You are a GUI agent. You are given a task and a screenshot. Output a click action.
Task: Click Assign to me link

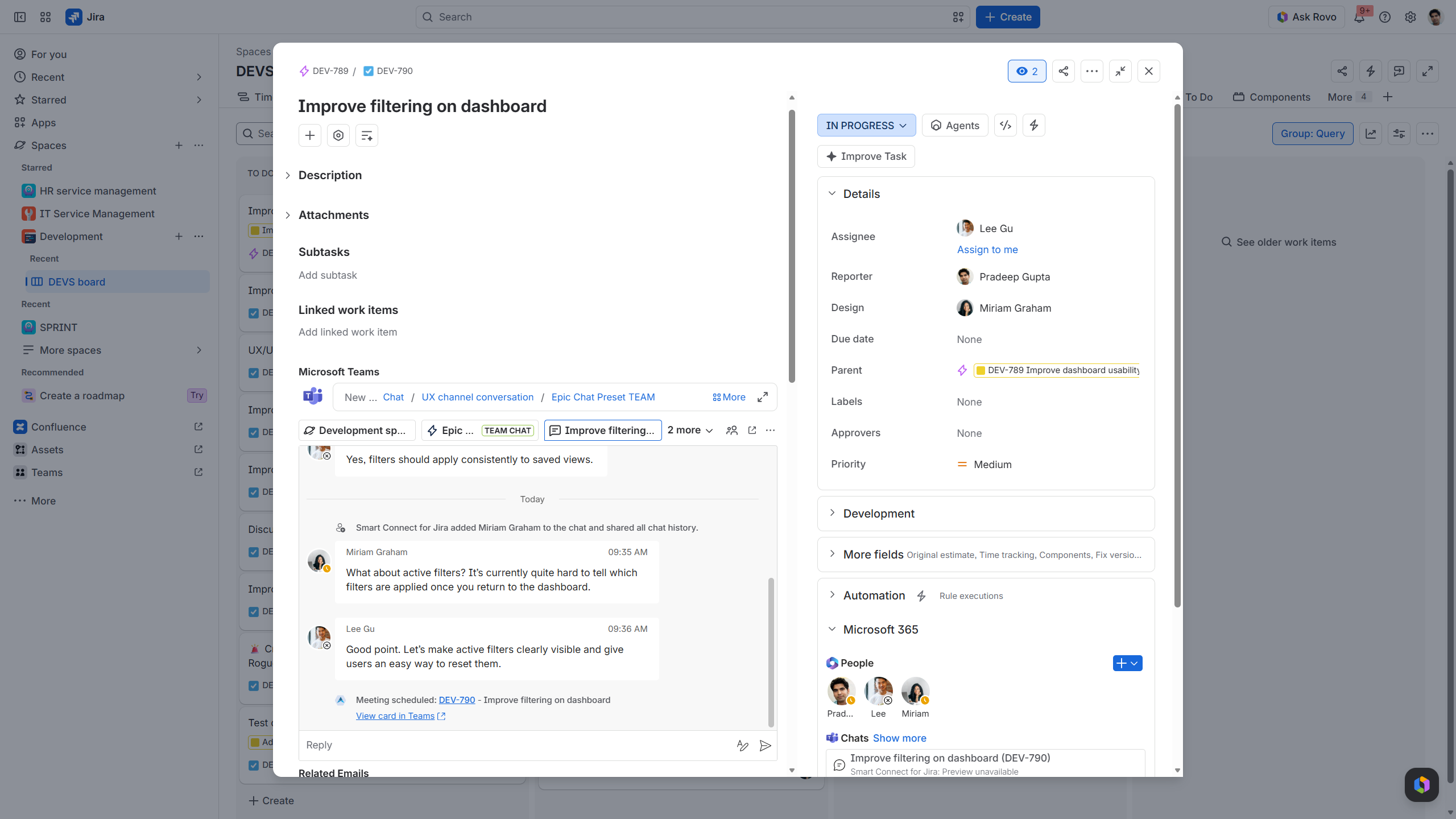(x=987, y=250)
